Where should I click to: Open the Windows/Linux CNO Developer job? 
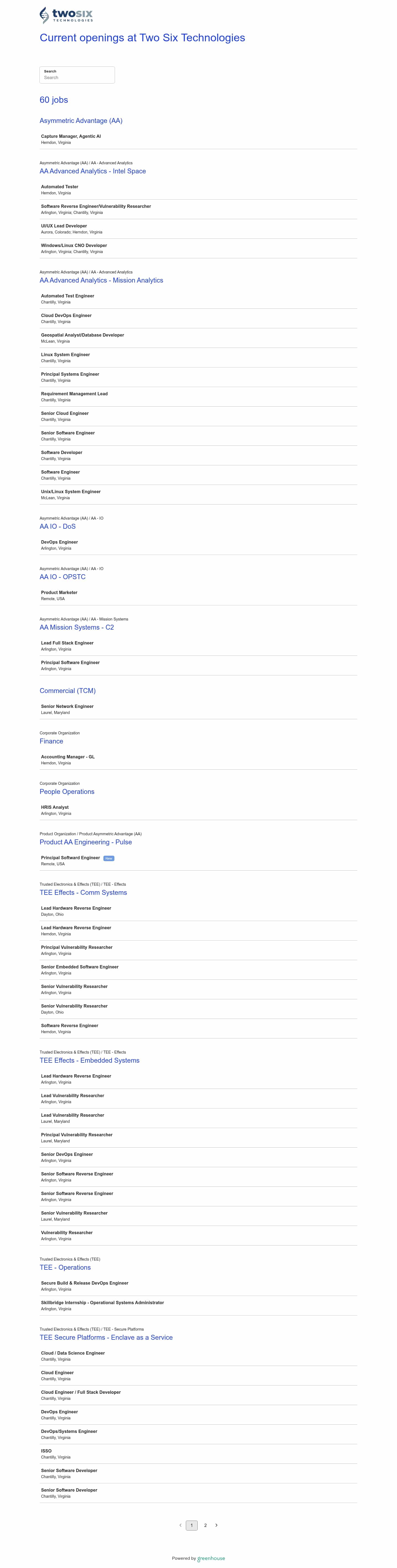[74, 245]
